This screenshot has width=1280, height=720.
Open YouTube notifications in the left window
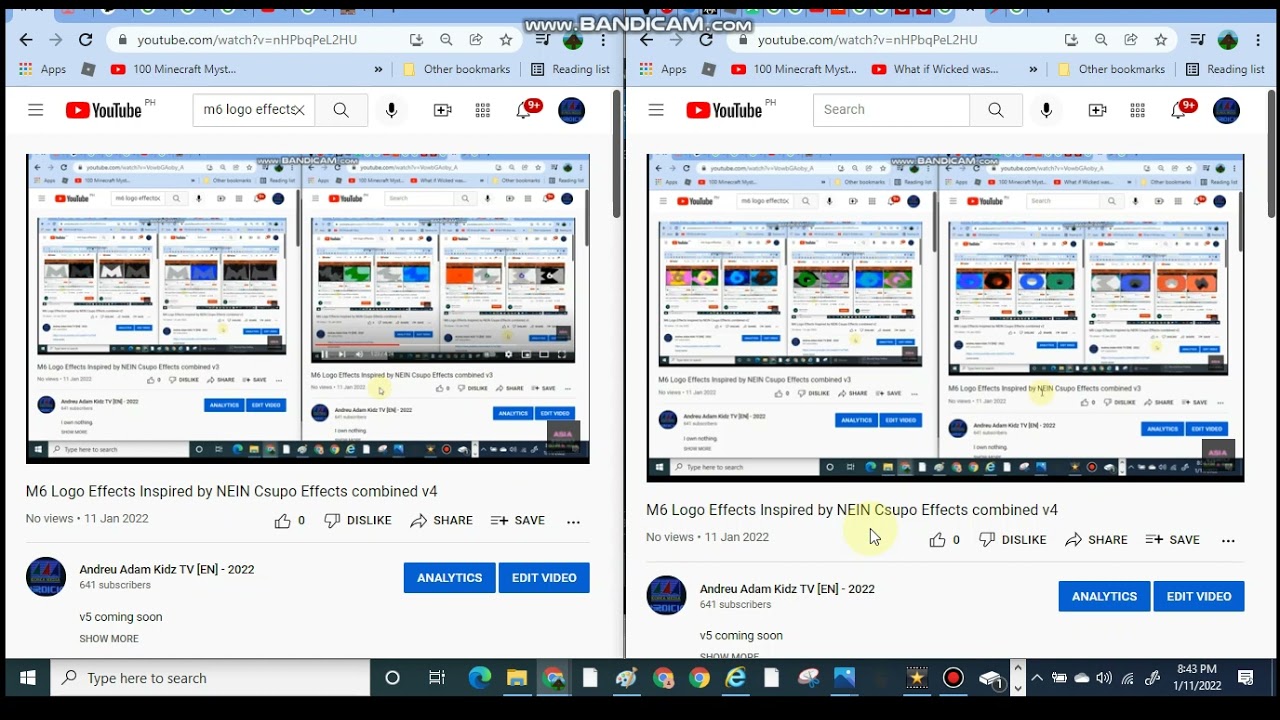525,109
